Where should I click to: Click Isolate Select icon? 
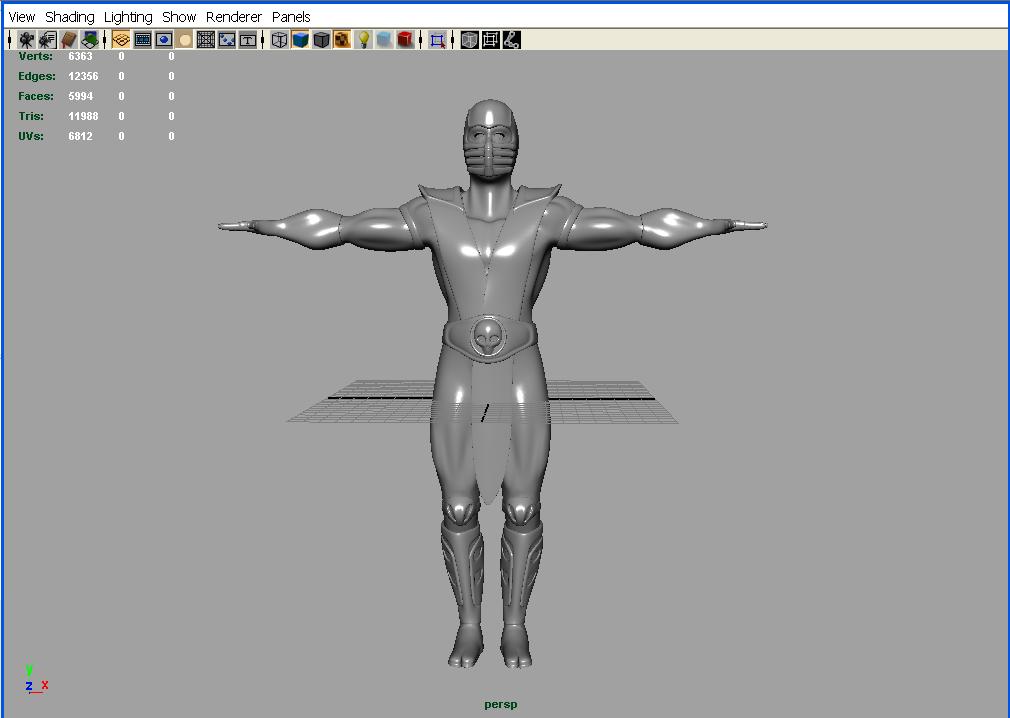point(437,40)
